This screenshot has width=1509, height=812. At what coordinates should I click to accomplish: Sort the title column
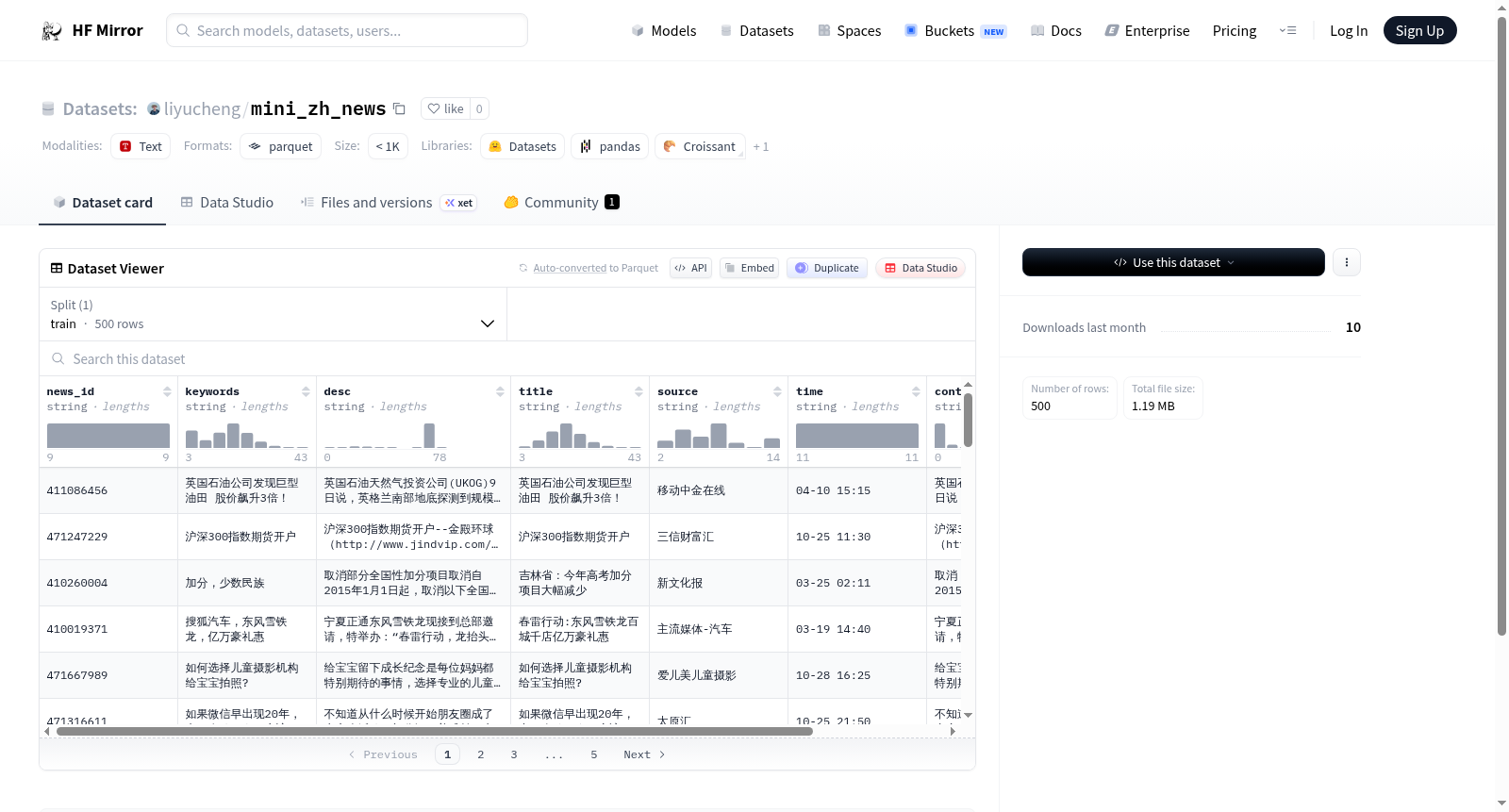click(x=638, y=391)
